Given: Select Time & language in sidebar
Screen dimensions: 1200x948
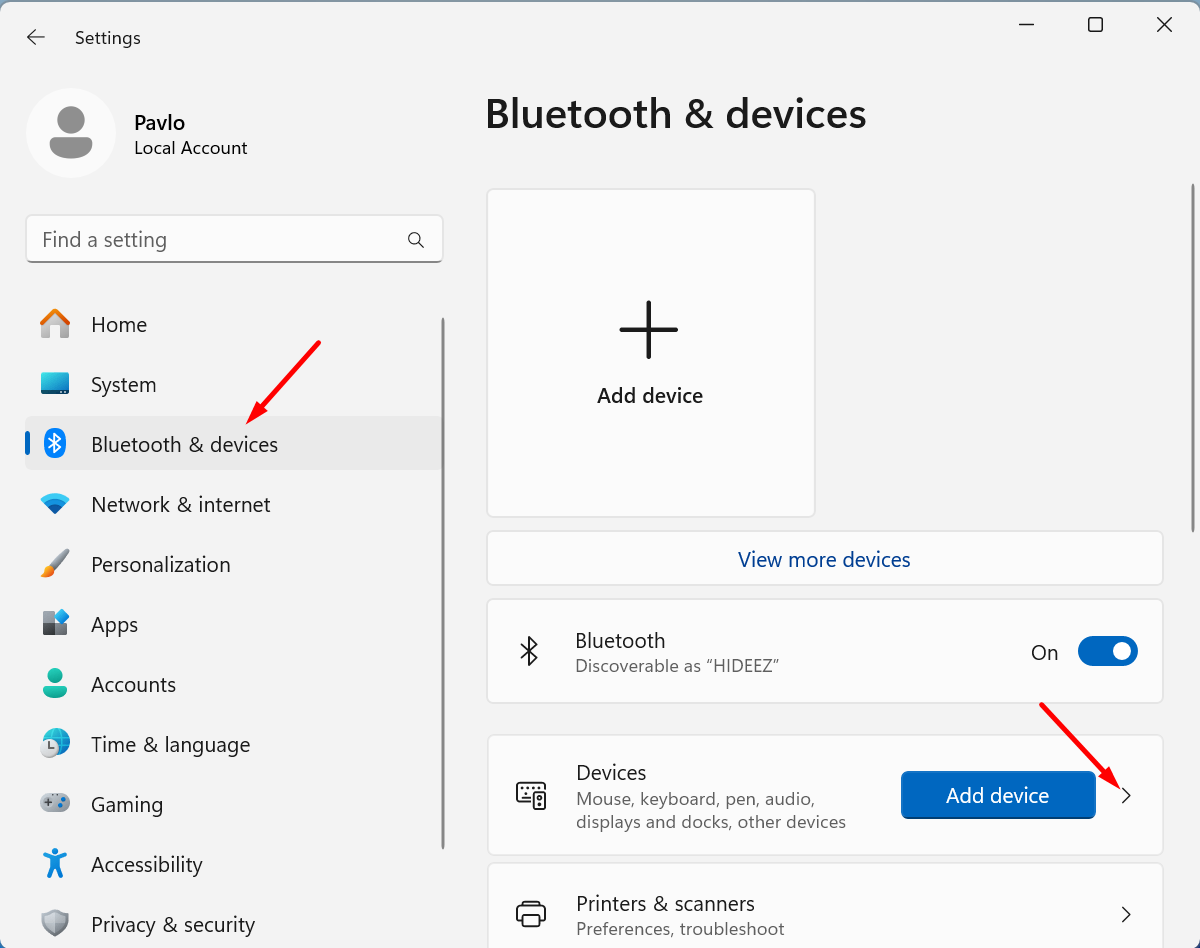Looking at the screenshot, I should (170, 745).
